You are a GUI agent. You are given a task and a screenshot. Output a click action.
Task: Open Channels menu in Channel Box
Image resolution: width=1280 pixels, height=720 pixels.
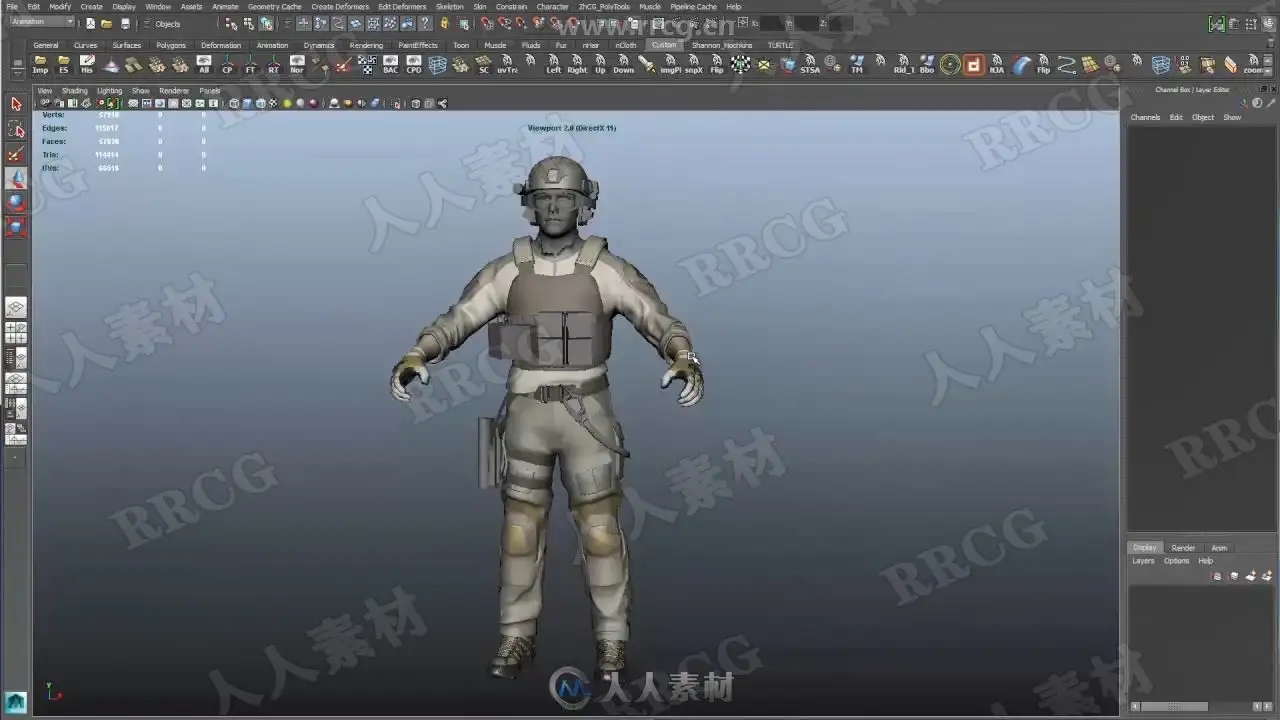pos(1145,117)
